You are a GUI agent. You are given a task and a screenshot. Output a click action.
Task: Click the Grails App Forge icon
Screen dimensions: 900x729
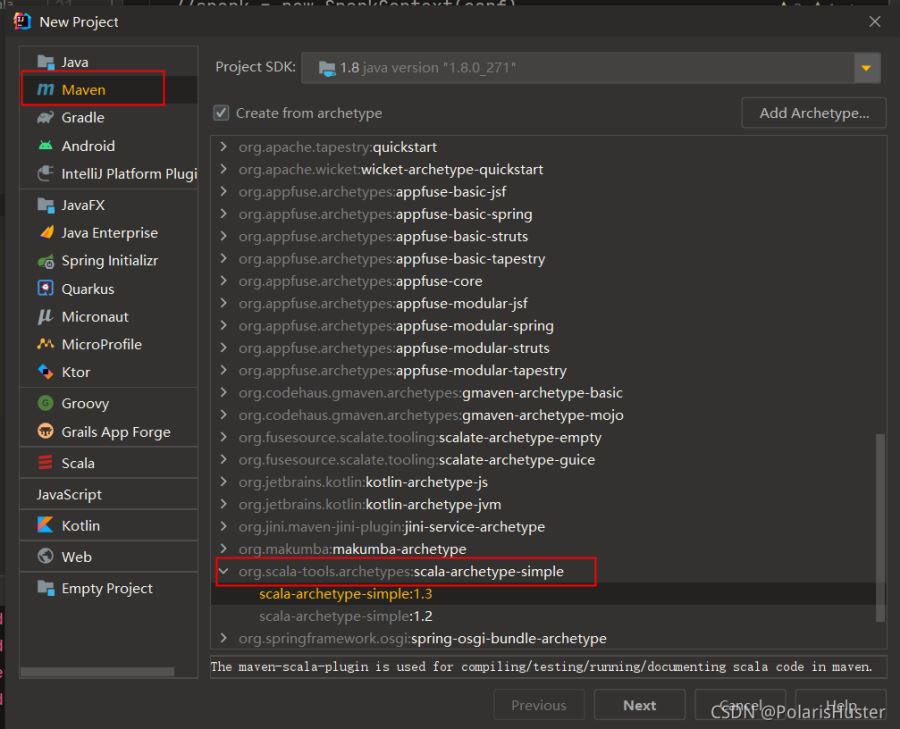tap(45, 431)
